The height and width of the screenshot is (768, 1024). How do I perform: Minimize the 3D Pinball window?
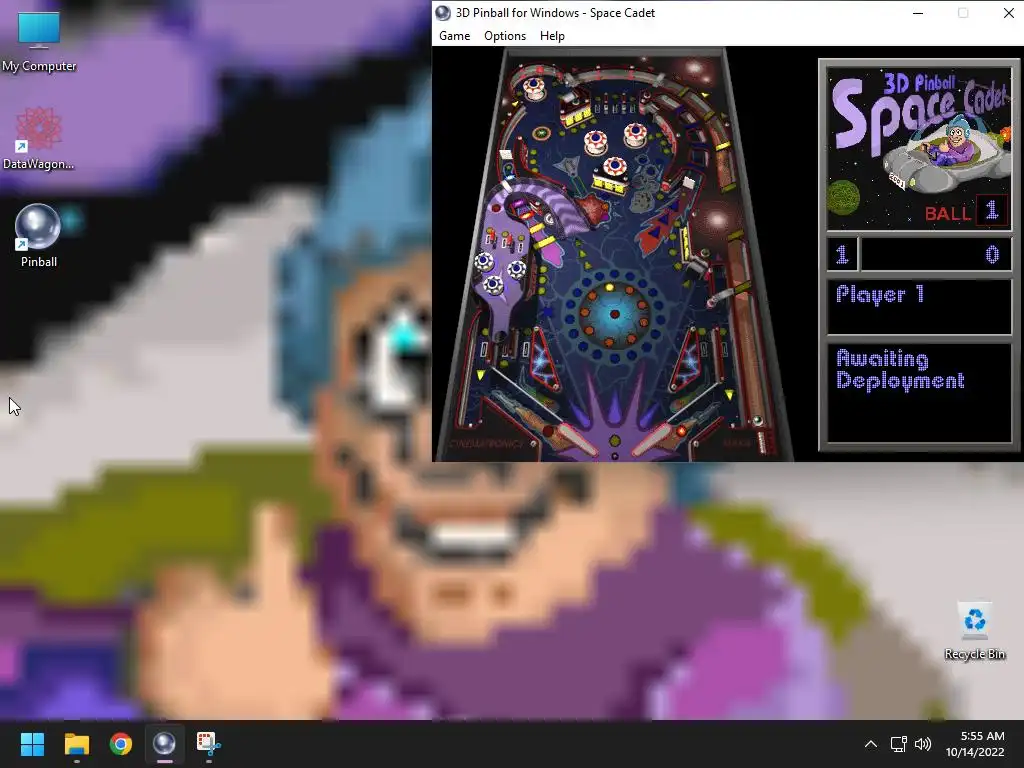(x=918, y=13)
